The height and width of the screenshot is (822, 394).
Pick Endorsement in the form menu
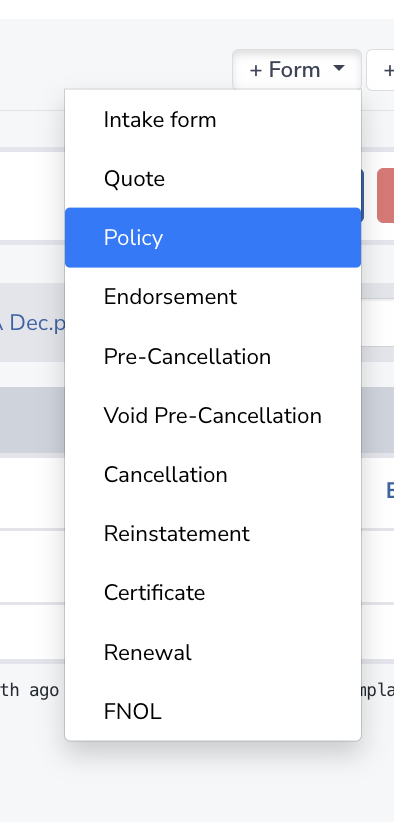click(213, 297)
